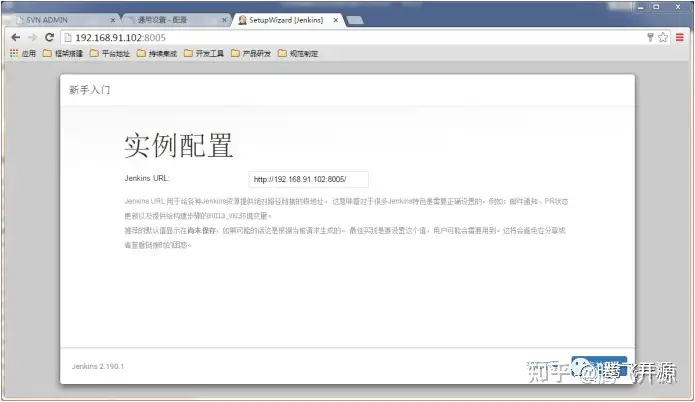Image resolution: width=695 pixels, height=402 pixels.
Task: Click the 新手入门 header text
Action: coord(90,90)
